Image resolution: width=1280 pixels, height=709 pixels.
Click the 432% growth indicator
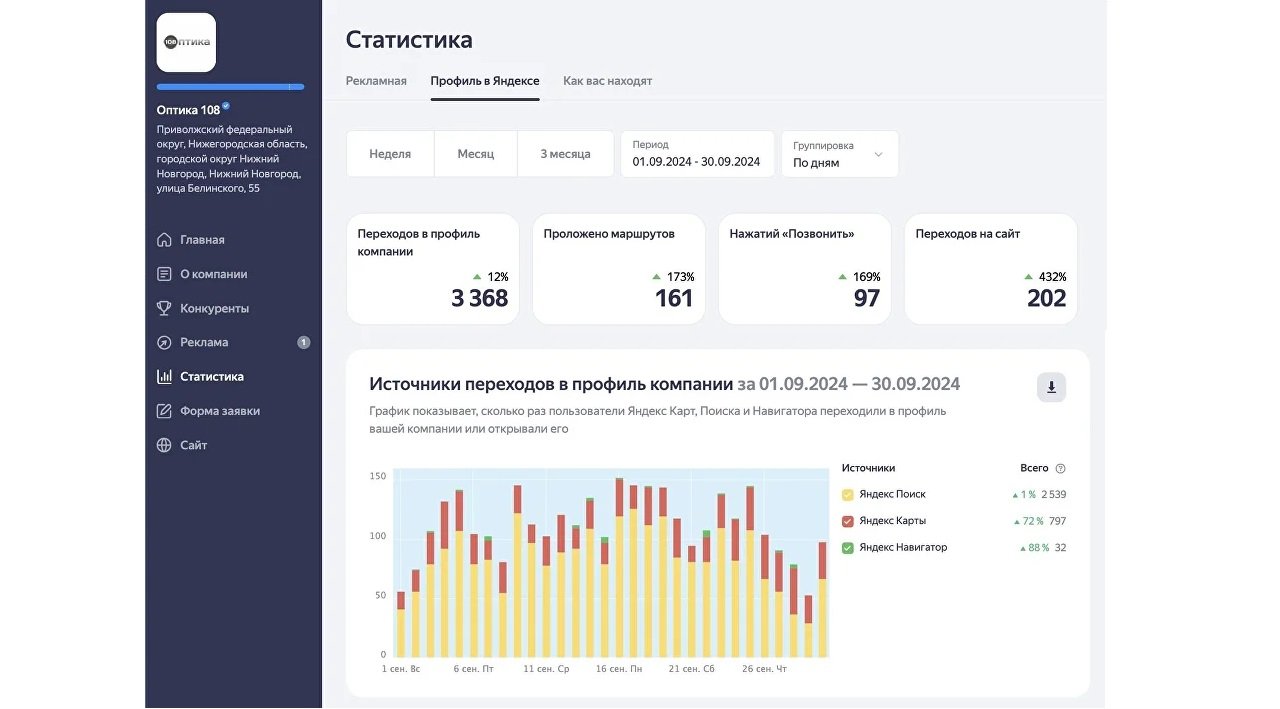pyautogui.click(x=1045, y=277)
